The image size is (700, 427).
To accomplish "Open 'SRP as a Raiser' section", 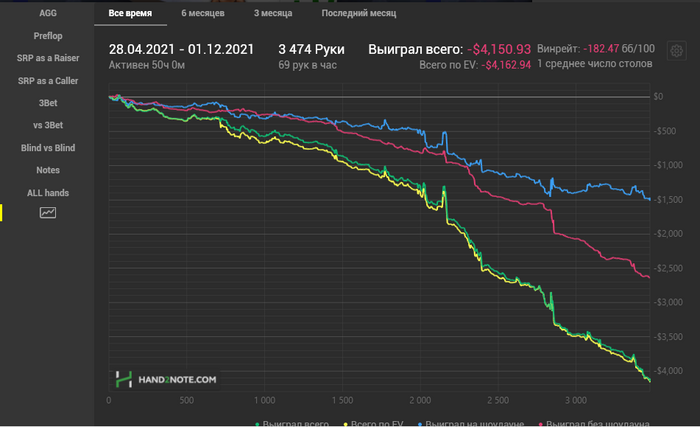I will (x=48, y=58).
